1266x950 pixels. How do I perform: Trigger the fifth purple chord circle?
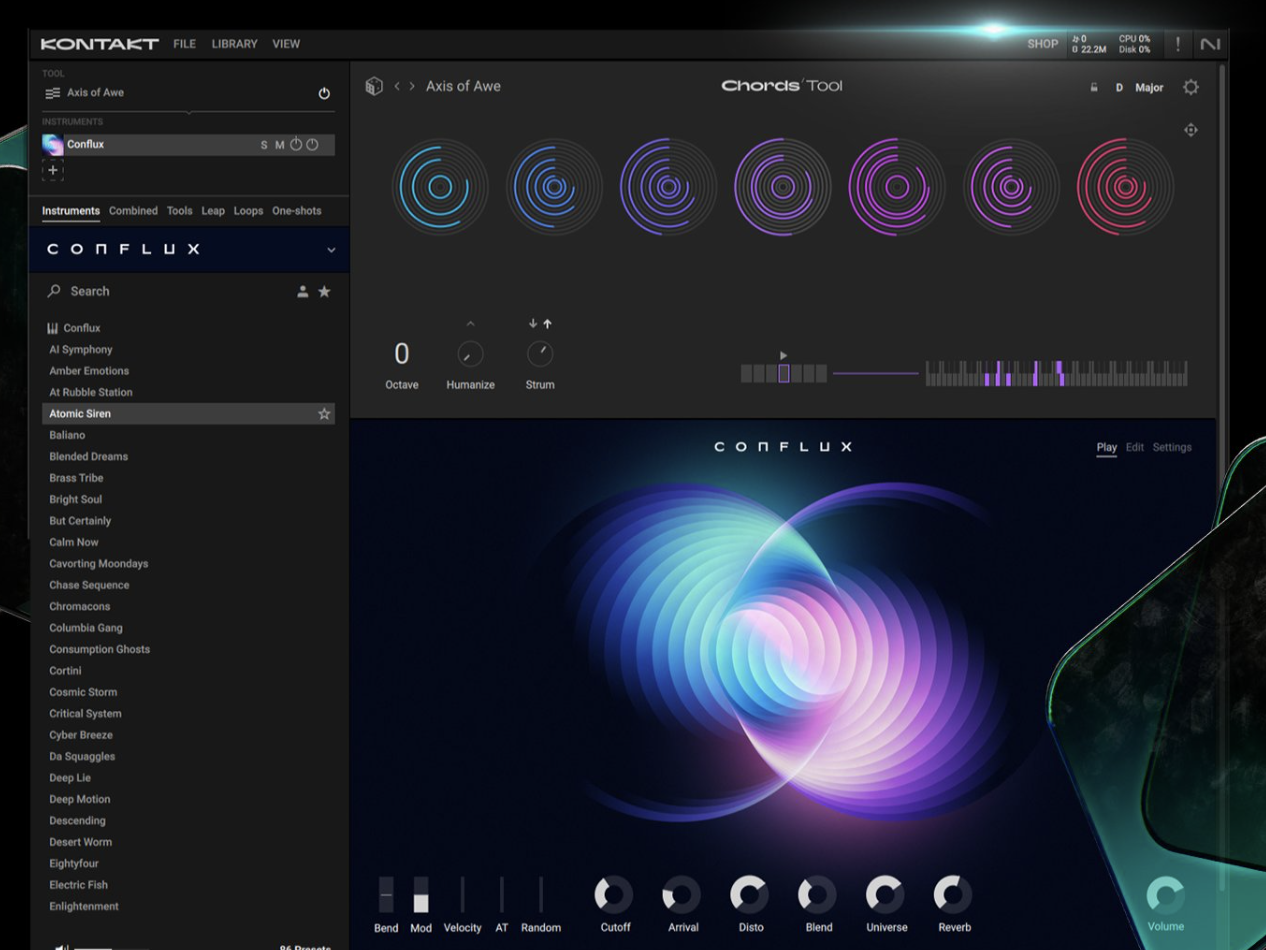[897, 187]
